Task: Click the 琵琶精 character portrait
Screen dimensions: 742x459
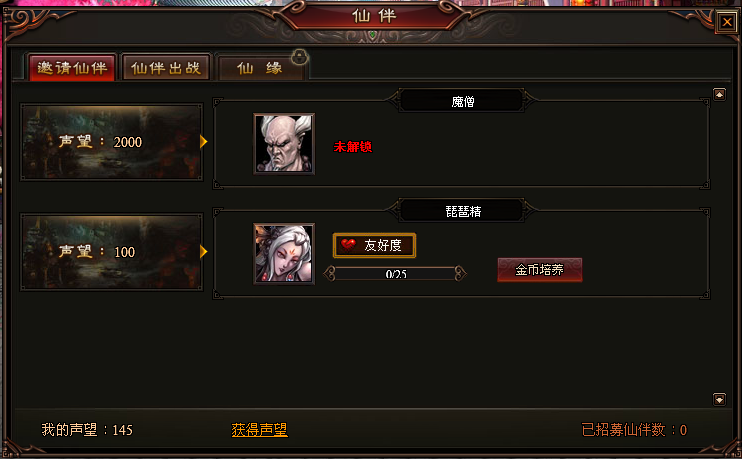Action: pos(284,254)
